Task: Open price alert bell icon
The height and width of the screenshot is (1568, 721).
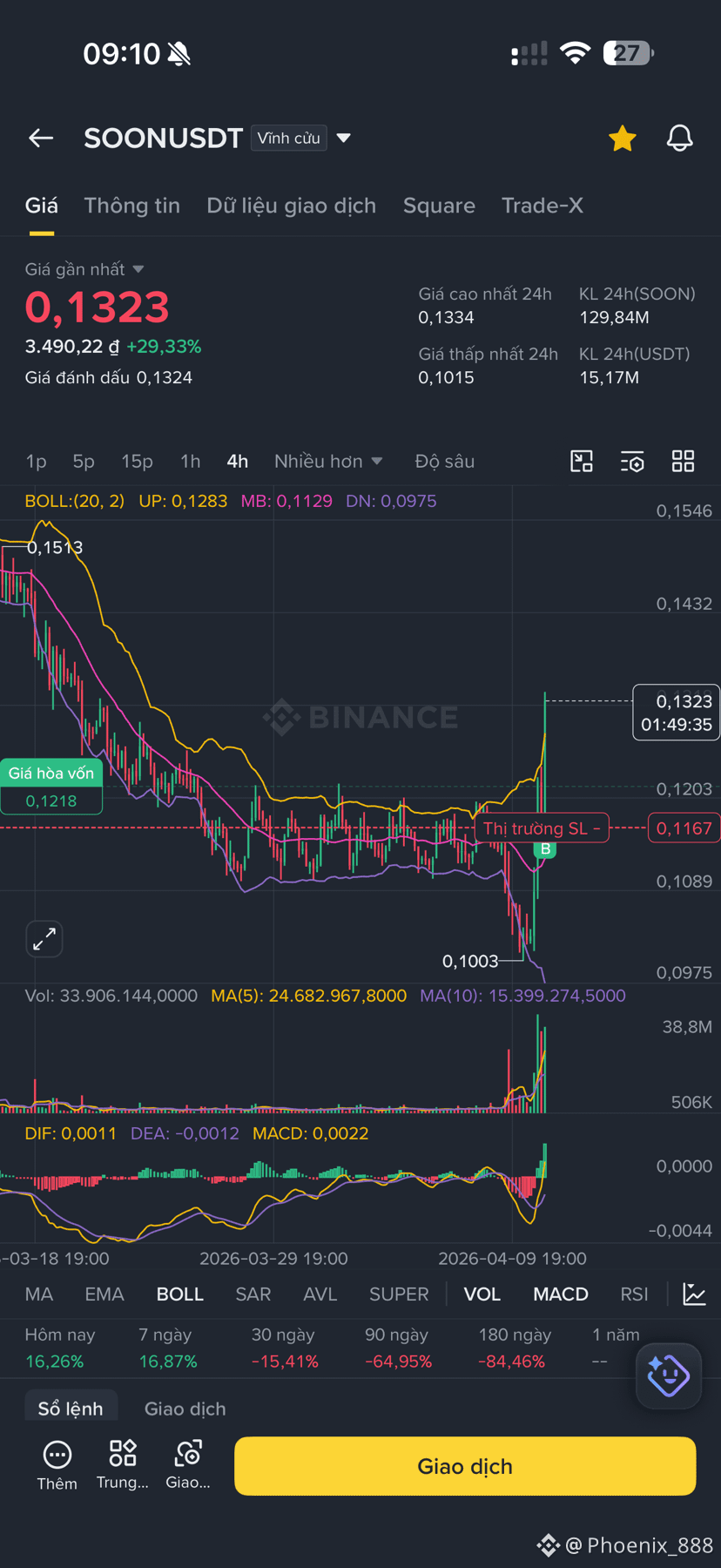Action: (680, 138)
